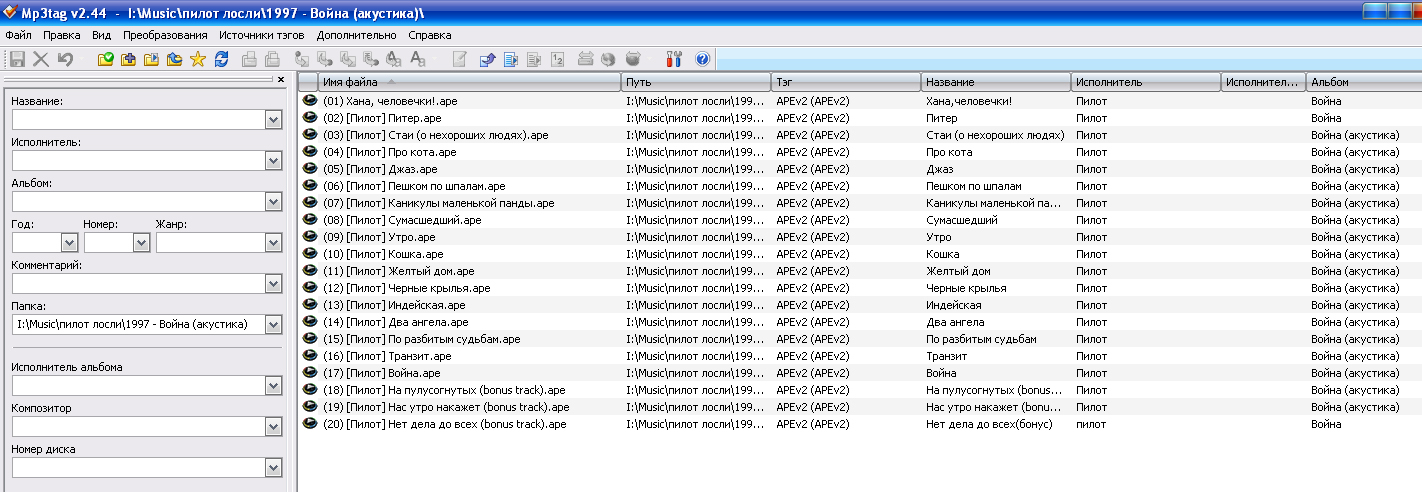Screen dimensions: 1422x492
Task: Click into the Комментарий text field
Action: (x=138, y=283)
